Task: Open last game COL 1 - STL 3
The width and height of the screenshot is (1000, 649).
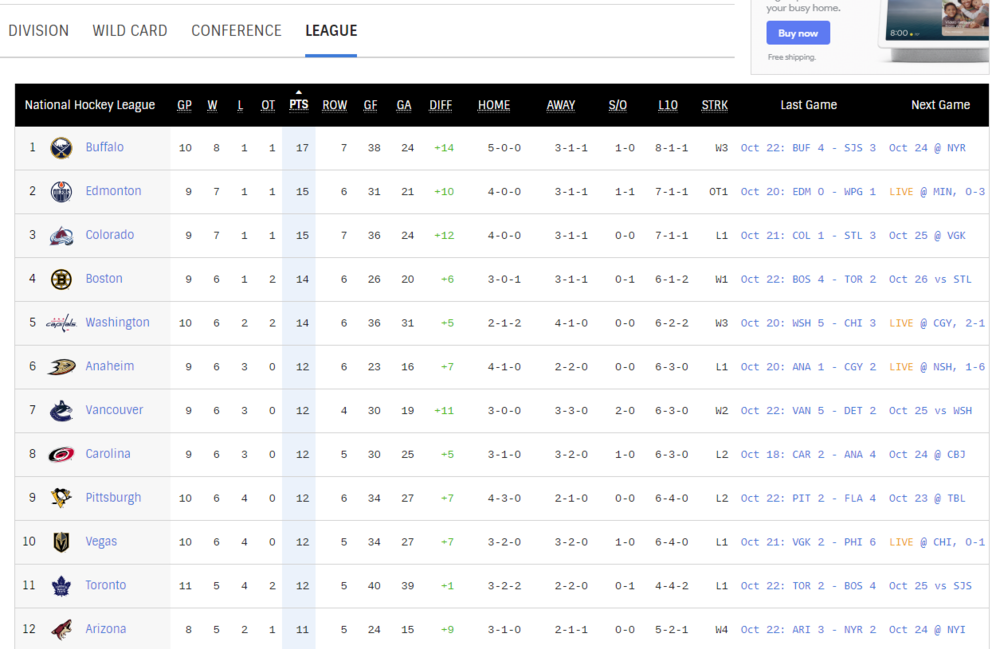Action: point(808,236)
